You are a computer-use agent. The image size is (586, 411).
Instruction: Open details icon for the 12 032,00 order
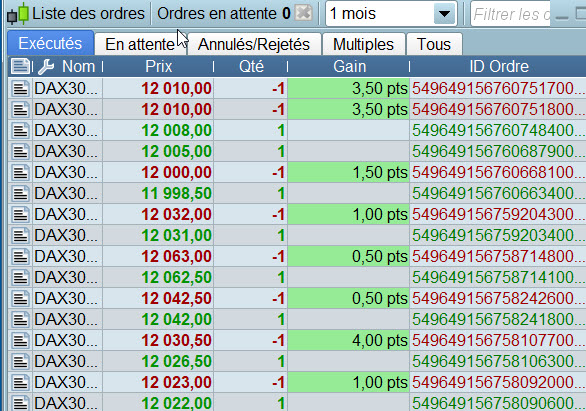pyautogui.click(x=20, y=214)
